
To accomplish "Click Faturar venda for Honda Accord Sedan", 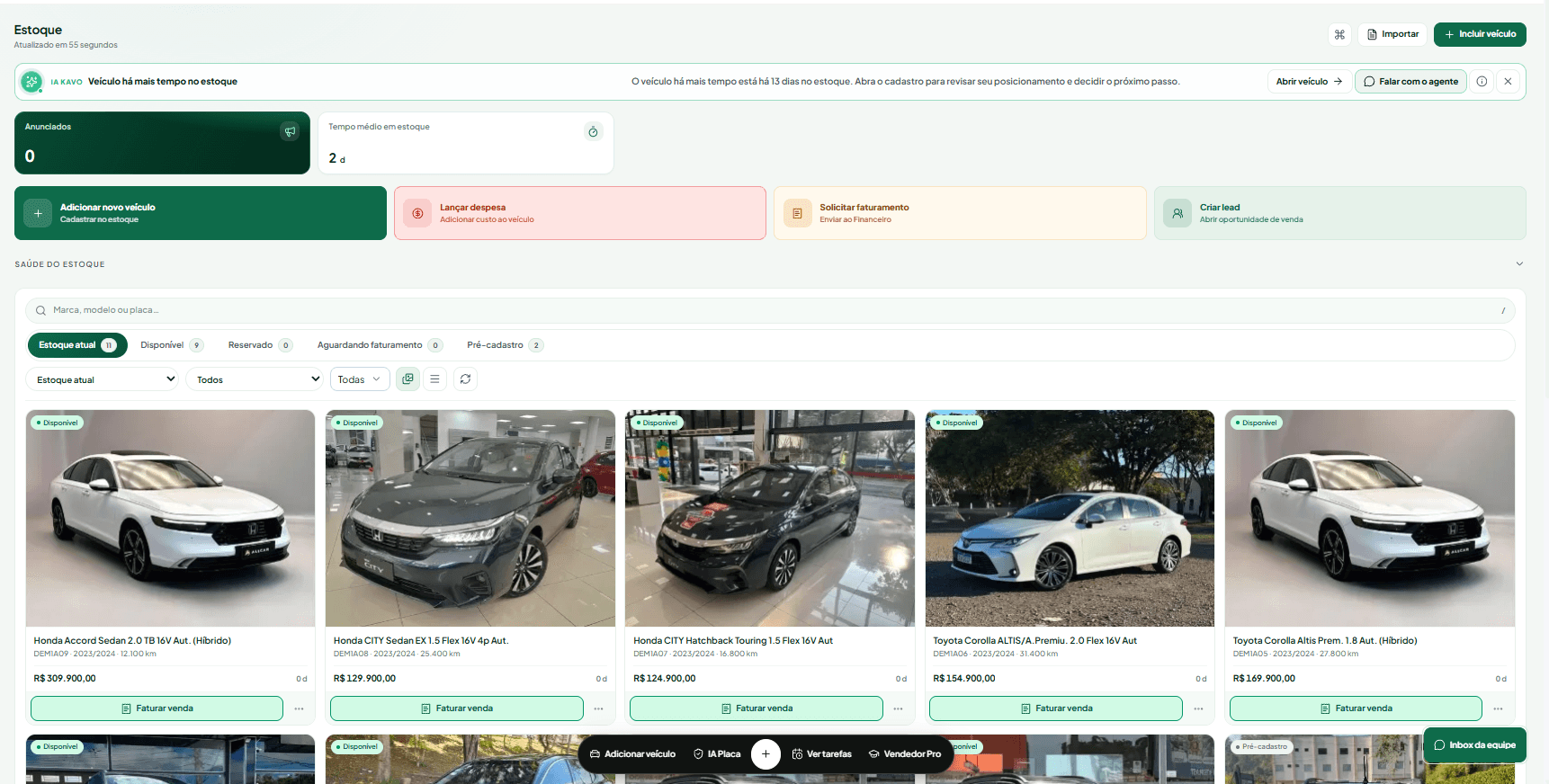I will tap(157, 708).
